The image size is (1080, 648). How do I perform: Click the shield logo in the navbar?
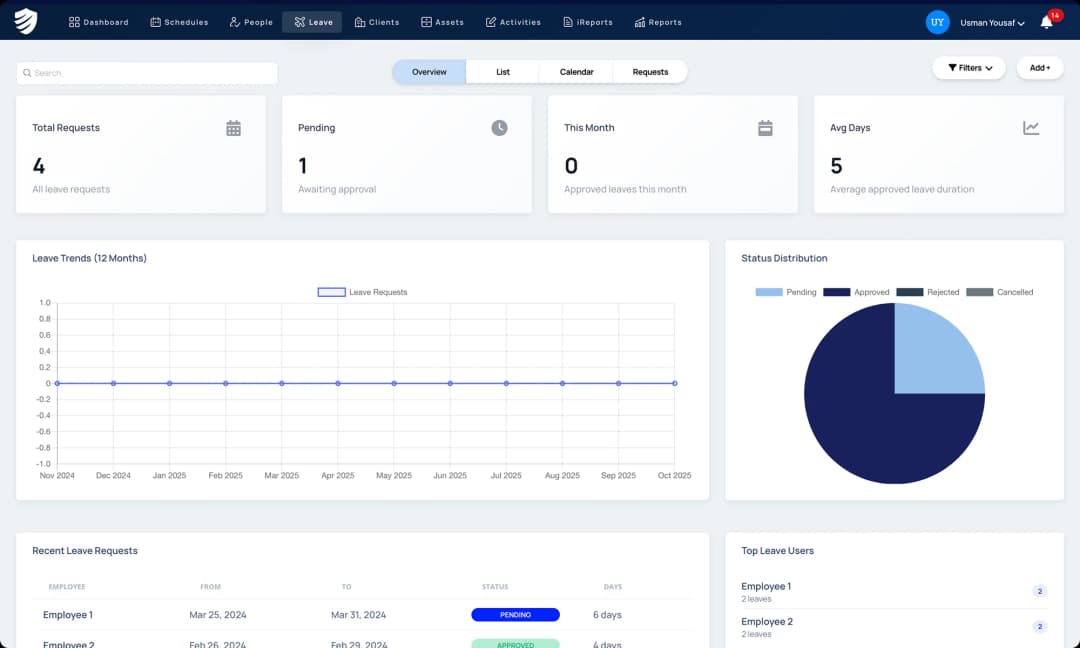tap(27, 21)
